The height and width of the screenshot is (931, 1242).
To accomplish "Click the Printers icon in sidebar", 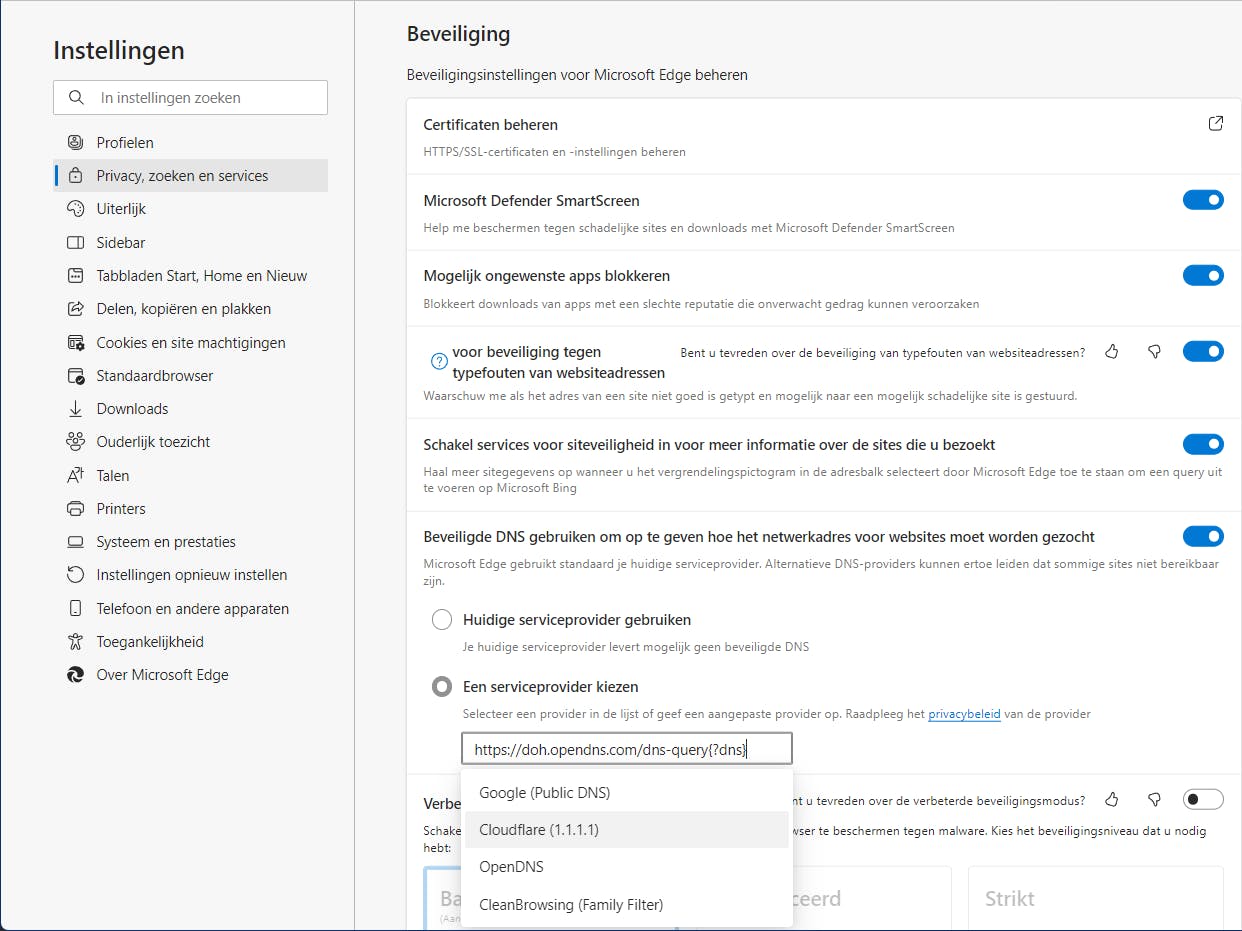I will pos(75,509).
